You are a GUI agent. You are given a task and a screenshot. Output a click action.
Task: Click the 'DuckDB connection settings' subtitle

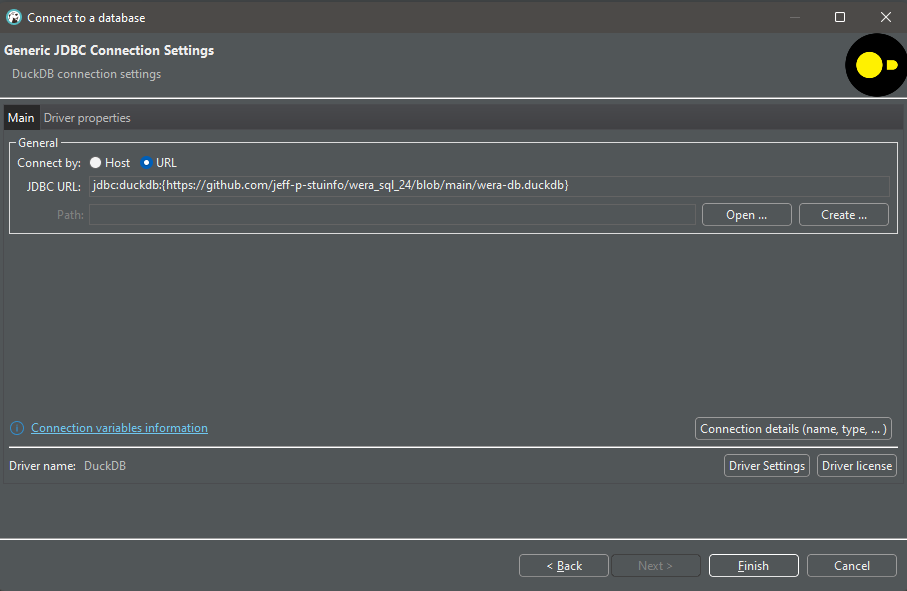point(87,74)
